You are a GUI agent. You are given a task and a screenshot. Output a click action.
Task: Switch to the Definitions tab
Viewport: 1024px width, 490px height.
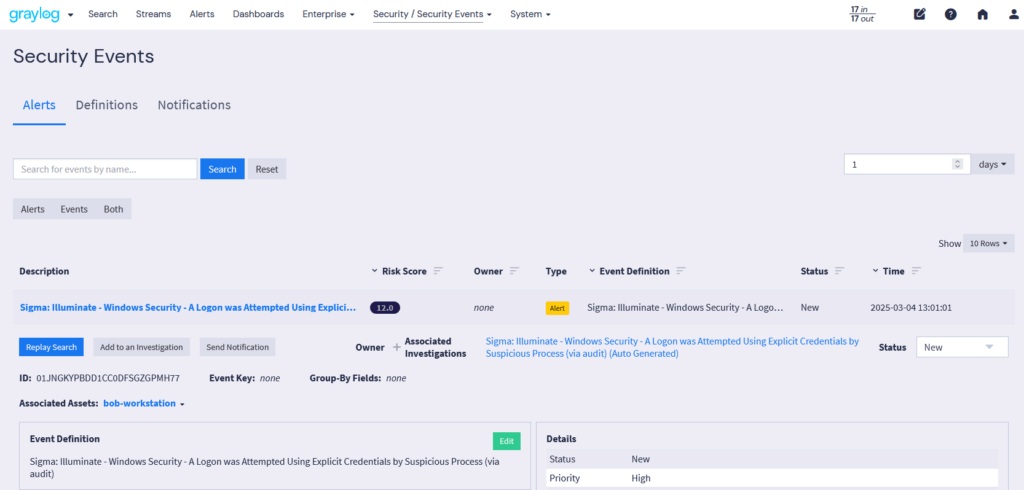(x=107, y=105)
